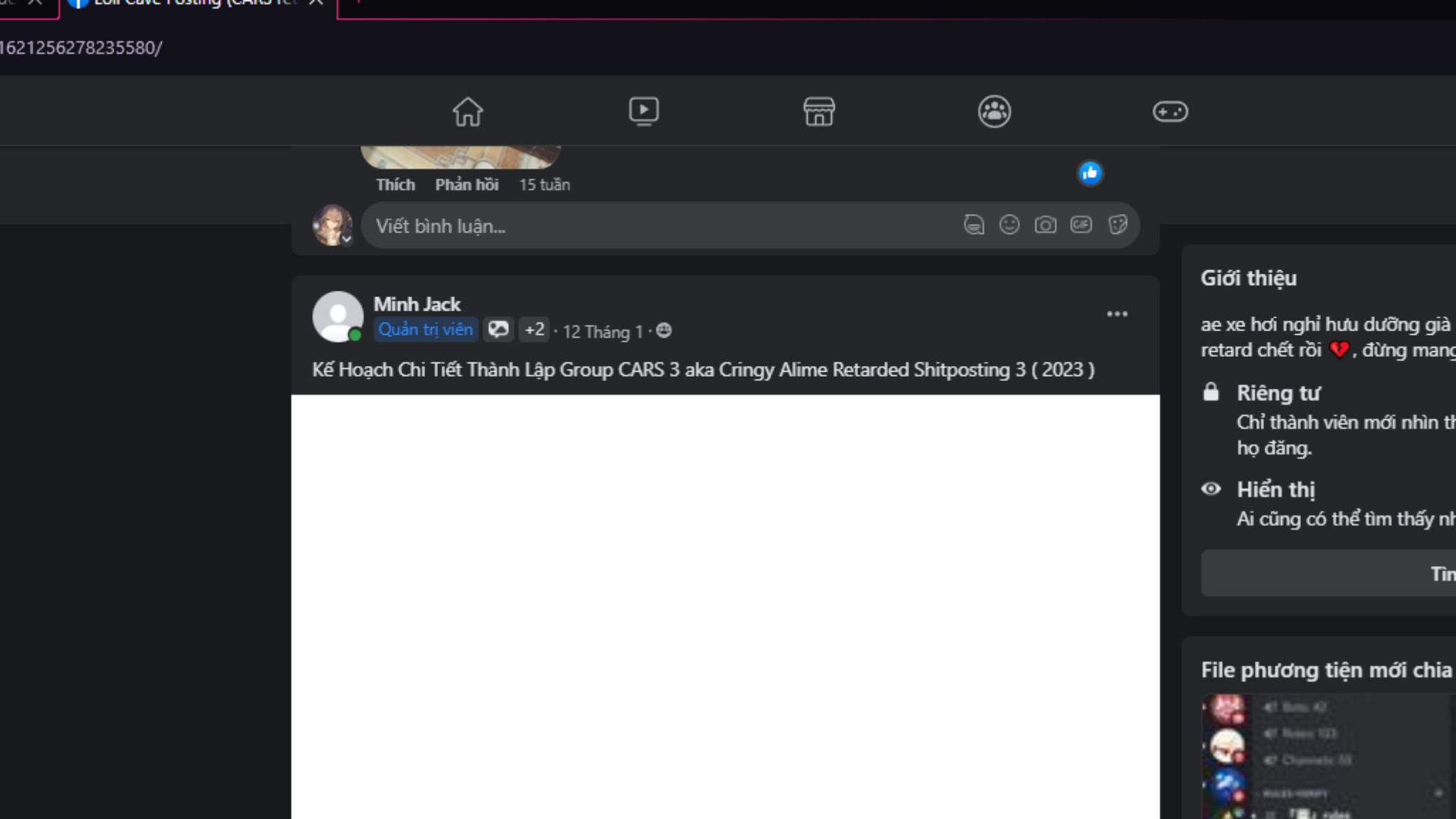1456x819 pixels.
Task: Open the Marketplace storefront icon
Action: click(819, 112)
